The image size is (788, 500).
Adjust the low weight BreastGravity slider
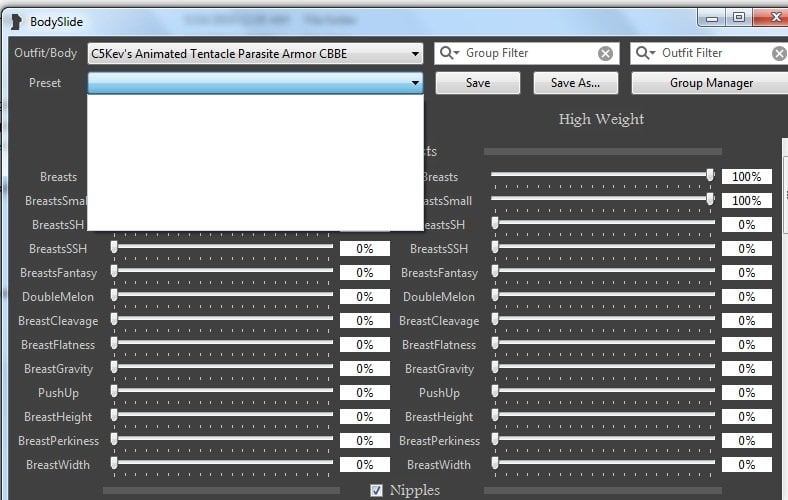222,367
